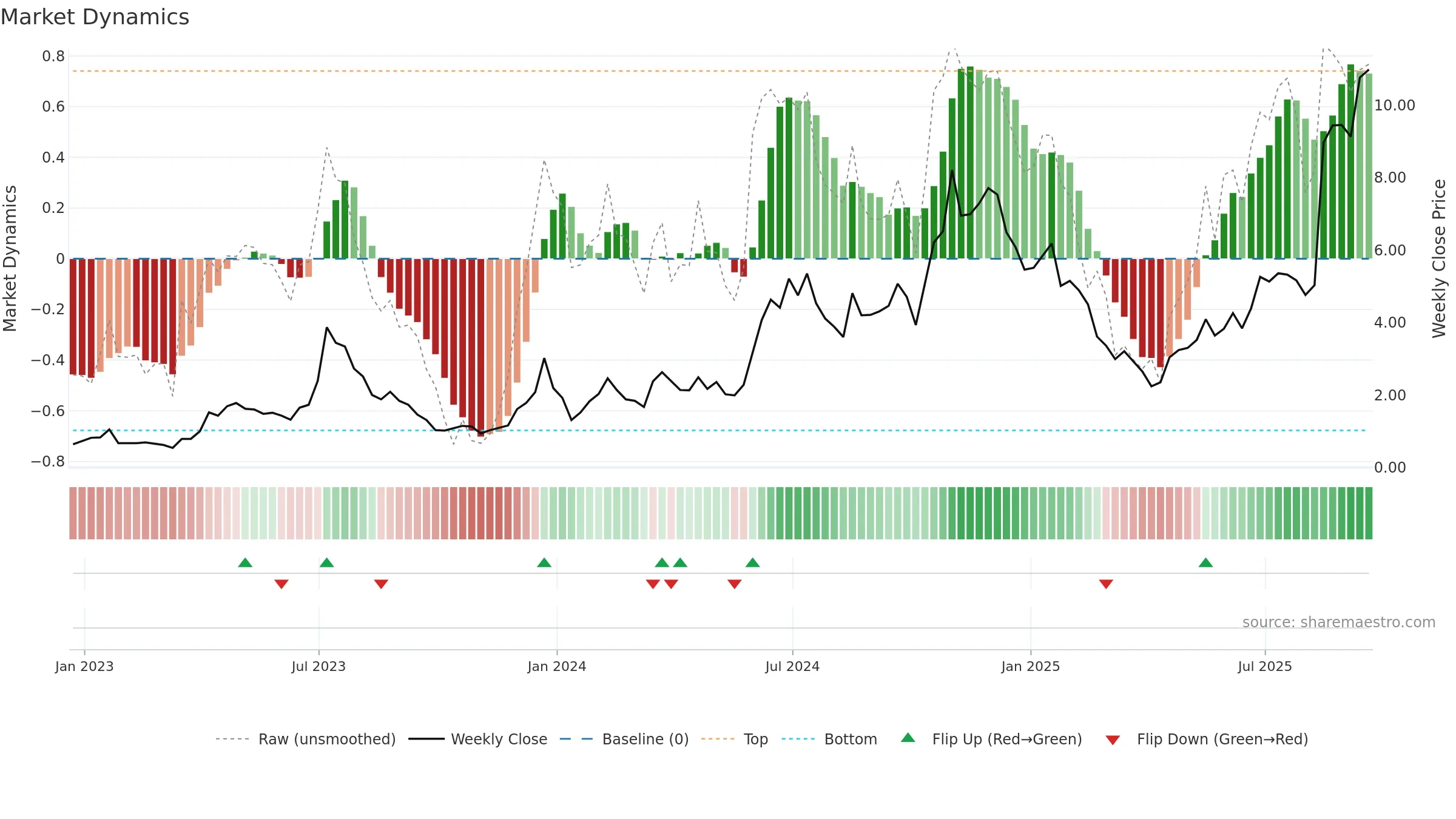This screenshot has height=819, width=1456.
Task: Toggle the Weekly Close legend entry
Action: (x=499, y=739)
